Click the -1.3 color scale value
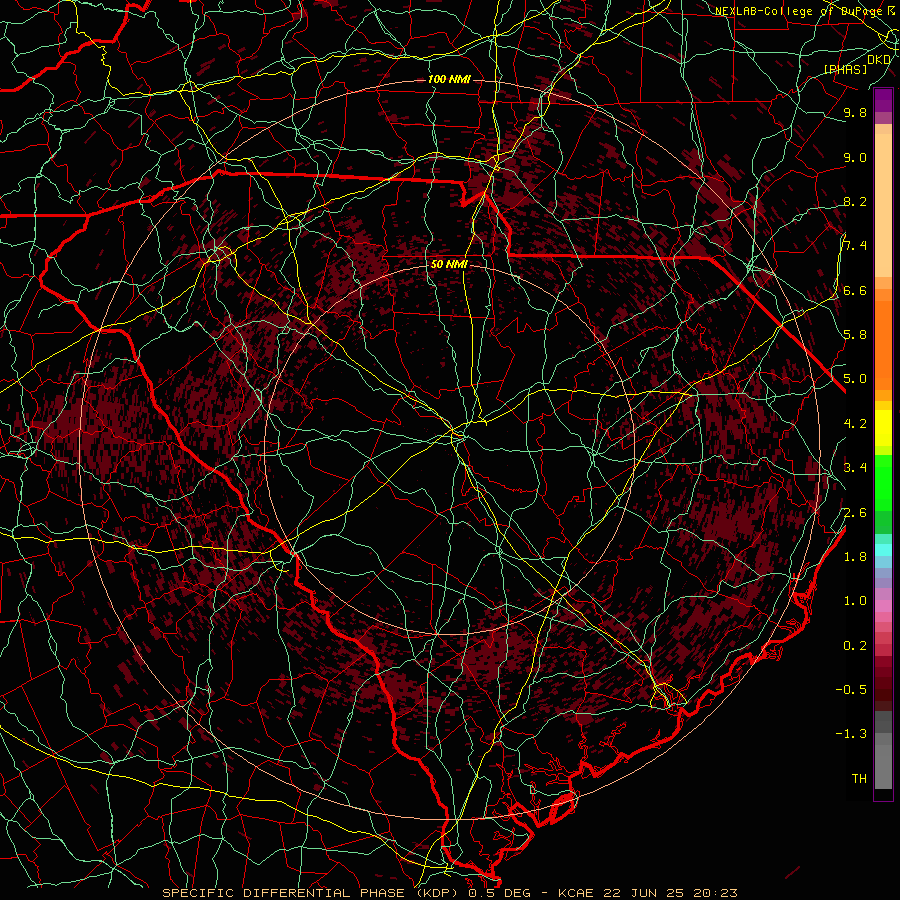The image size is (900, 900). [x=851, y=734]
